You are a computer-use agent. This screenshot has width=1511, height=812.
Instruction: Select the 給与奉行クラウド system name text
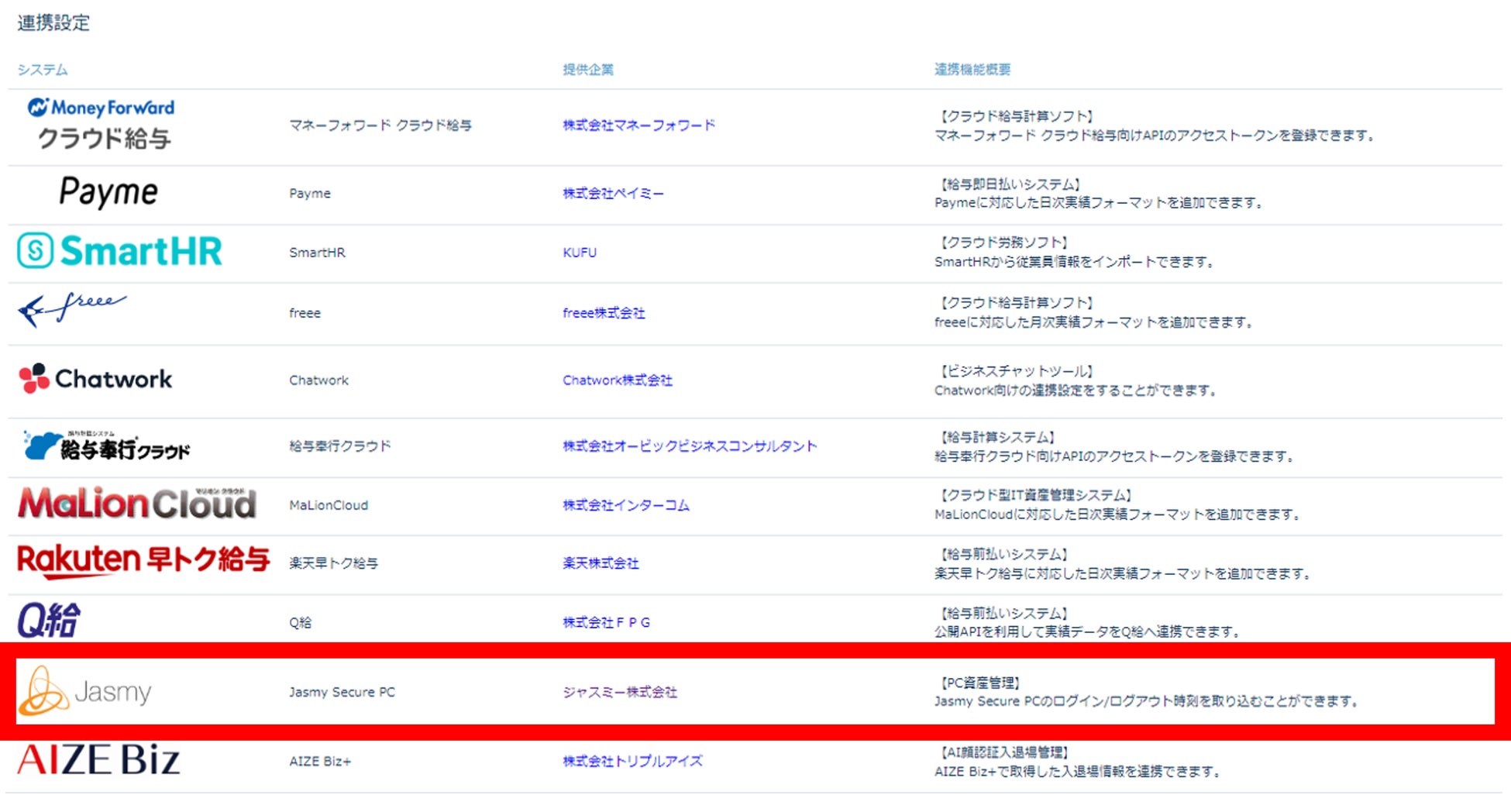(x=340, y=446)
